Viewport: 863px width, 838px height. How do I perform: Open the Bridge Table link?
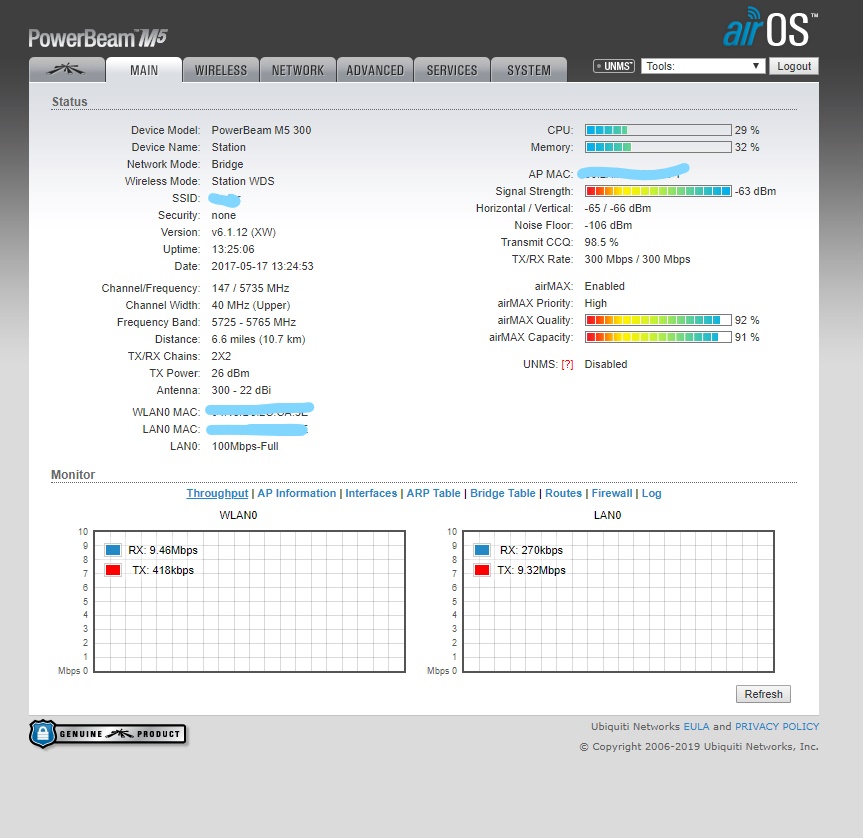coord(502,493)
